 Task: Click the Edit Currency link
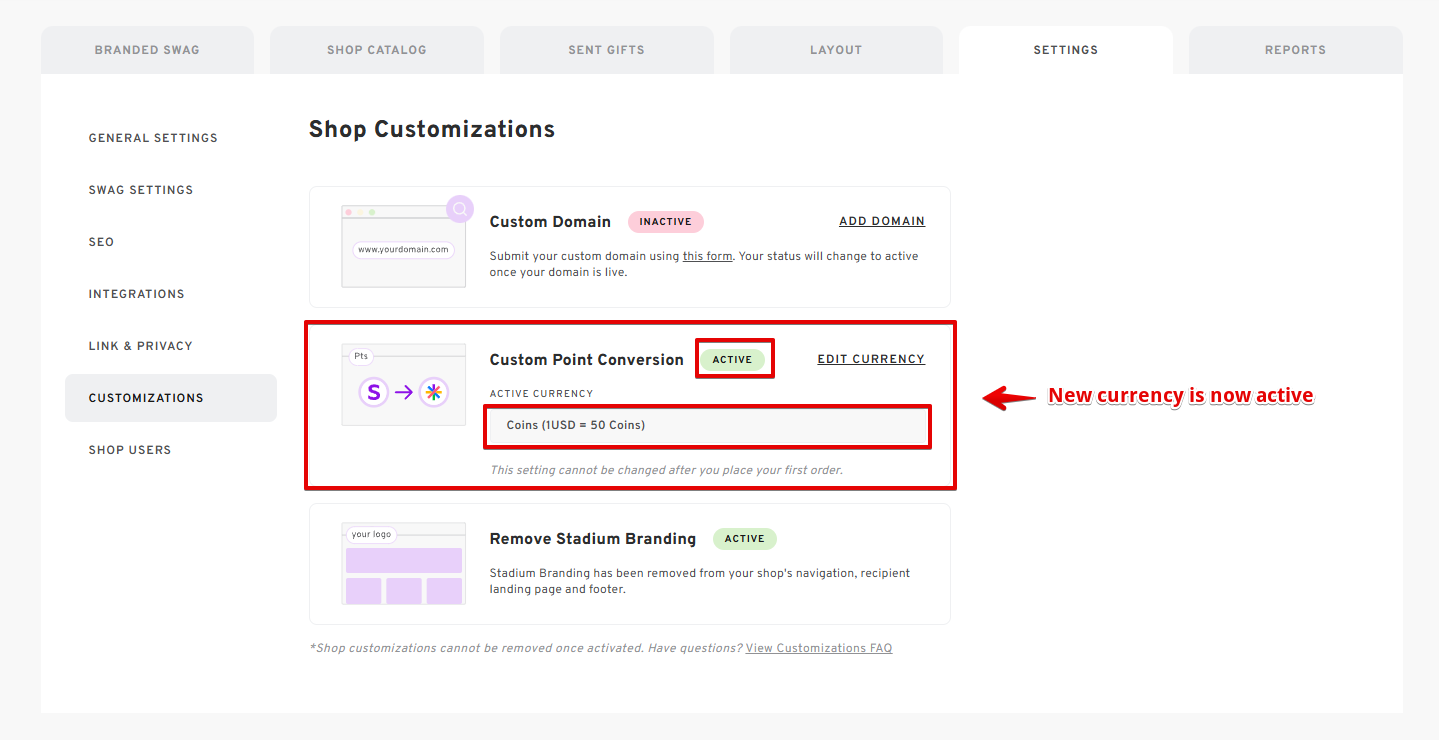click(871, 359)
